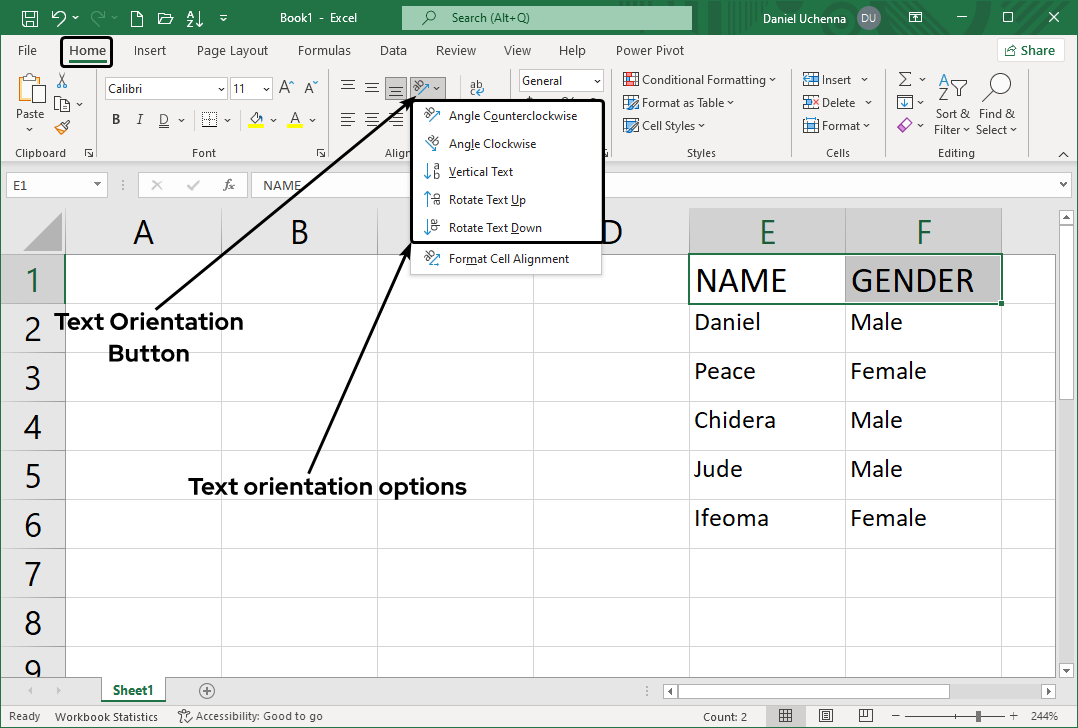Toggle underline formatting
This screenshot has height=728, width=1078.
click(163, 119)
